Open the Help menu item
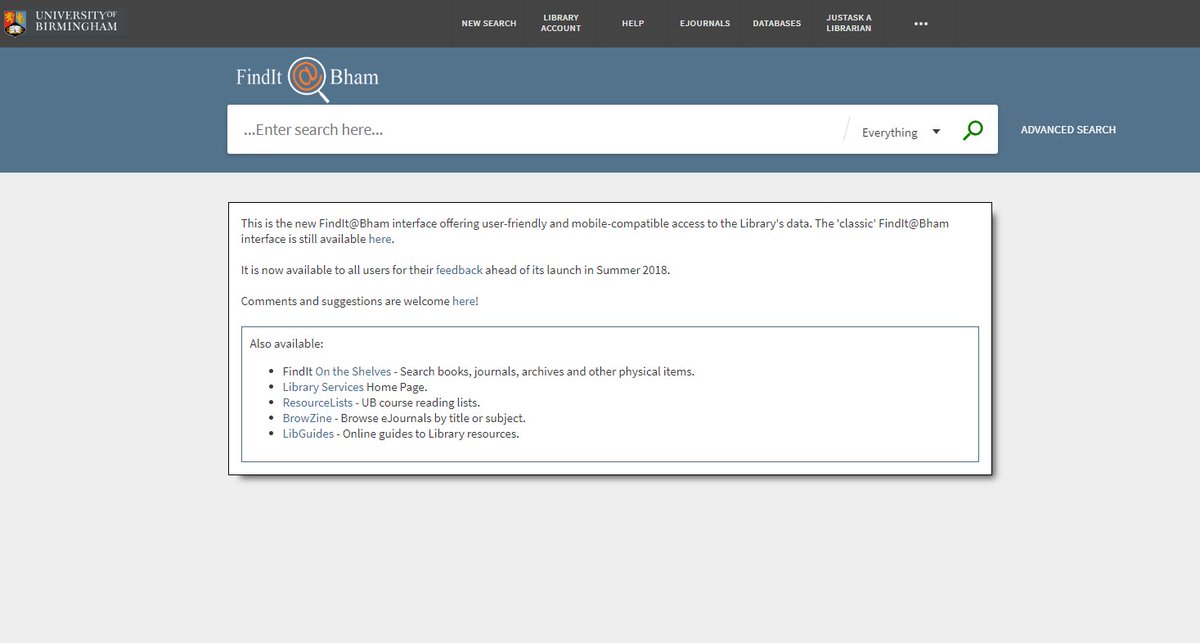 pos(632,23)
